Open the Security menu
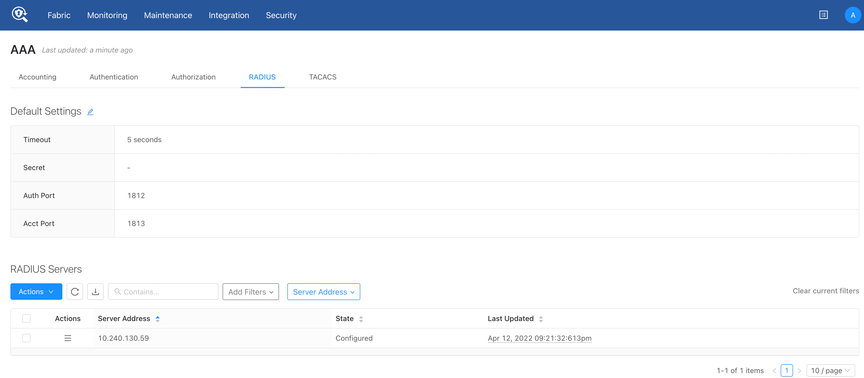This screenshot has width=864, height=378. pyautogui.click(x=281, y=15)
